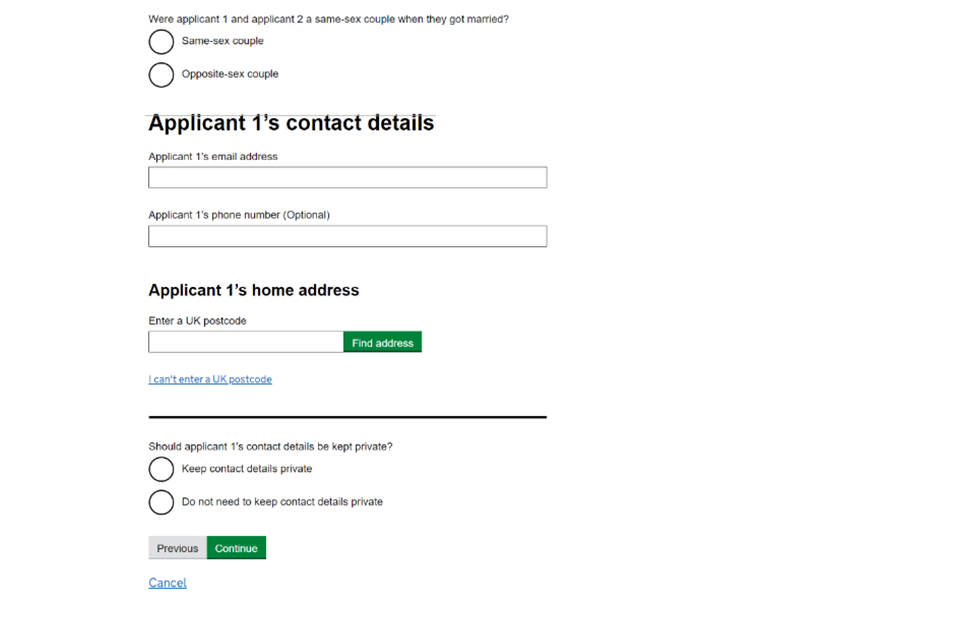Screen dimensions: 960x640
Task: Open "I can't enter a UK postcode" link
Action: [x=210, y=380]
